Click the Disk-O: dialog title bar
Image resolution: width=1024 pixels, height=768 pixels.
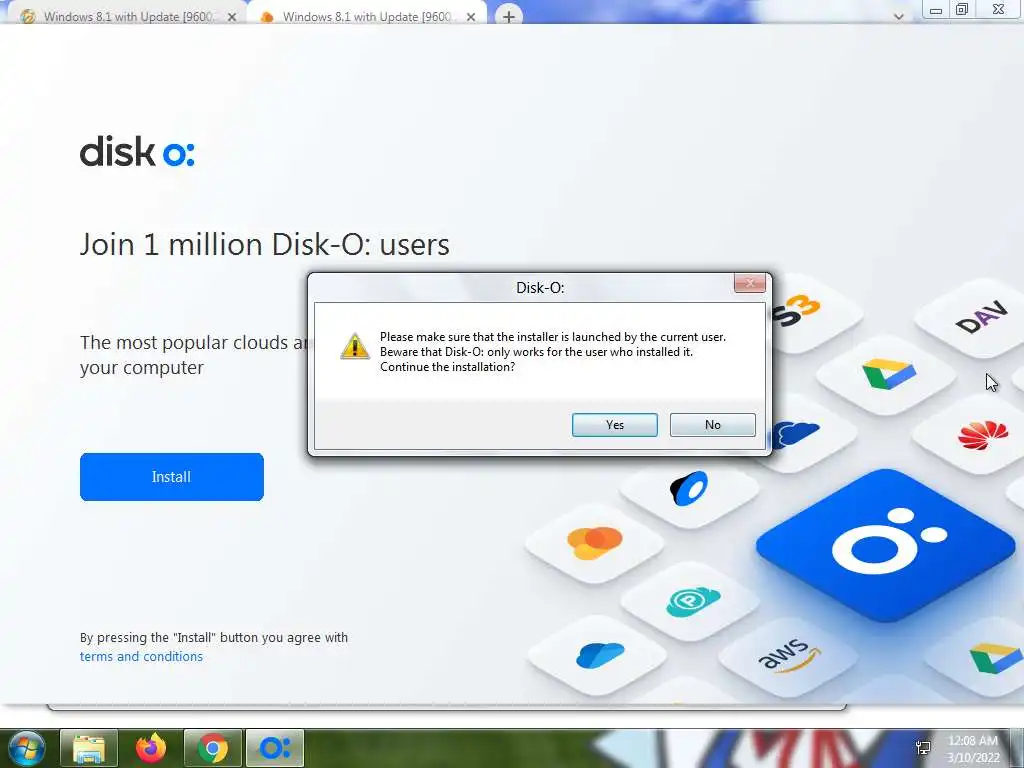pyautogui.click(x=539, y=287)
